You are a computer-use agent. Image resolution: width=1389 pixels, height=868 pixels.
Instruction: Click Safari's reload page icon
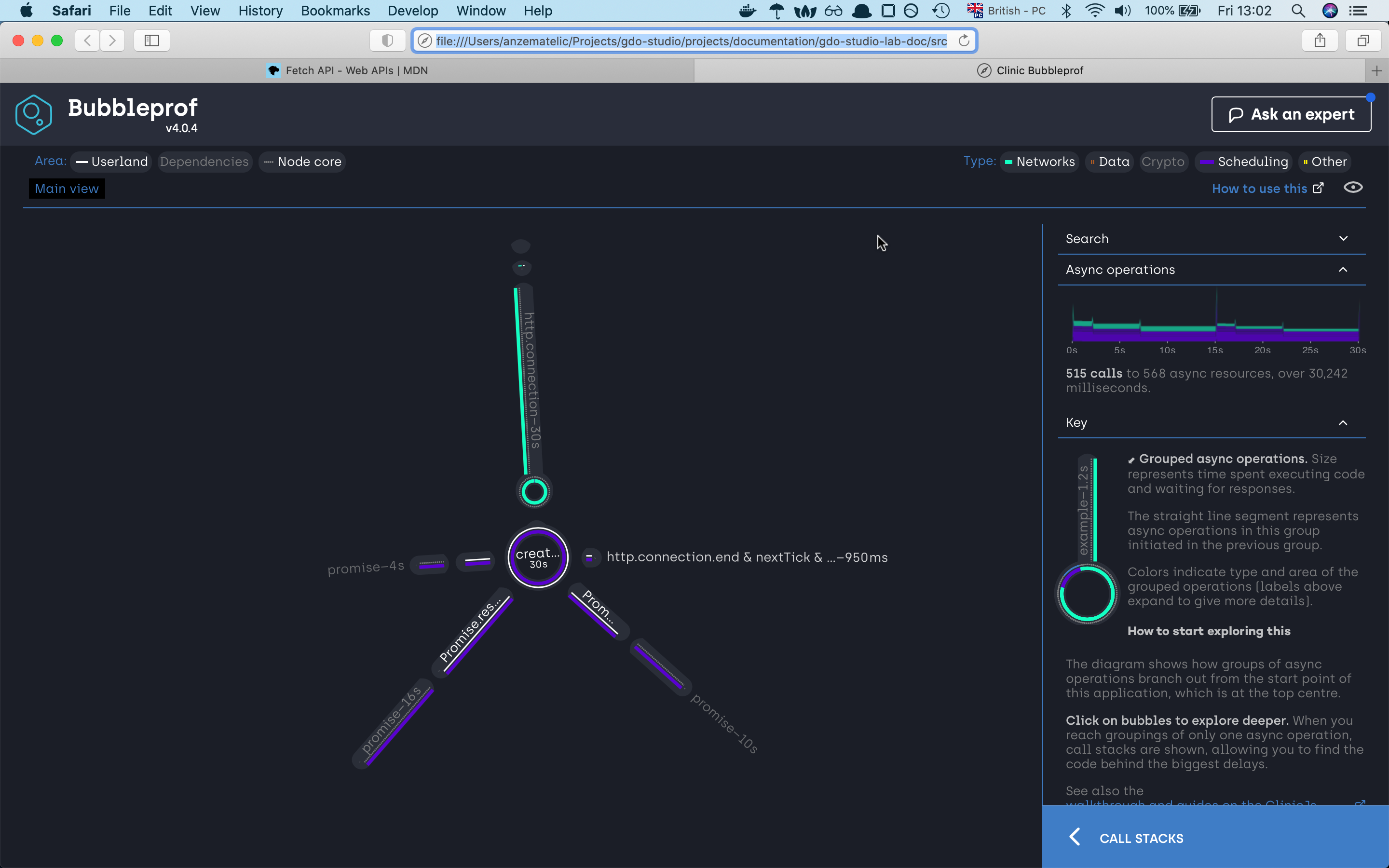[x=964, y=41]
